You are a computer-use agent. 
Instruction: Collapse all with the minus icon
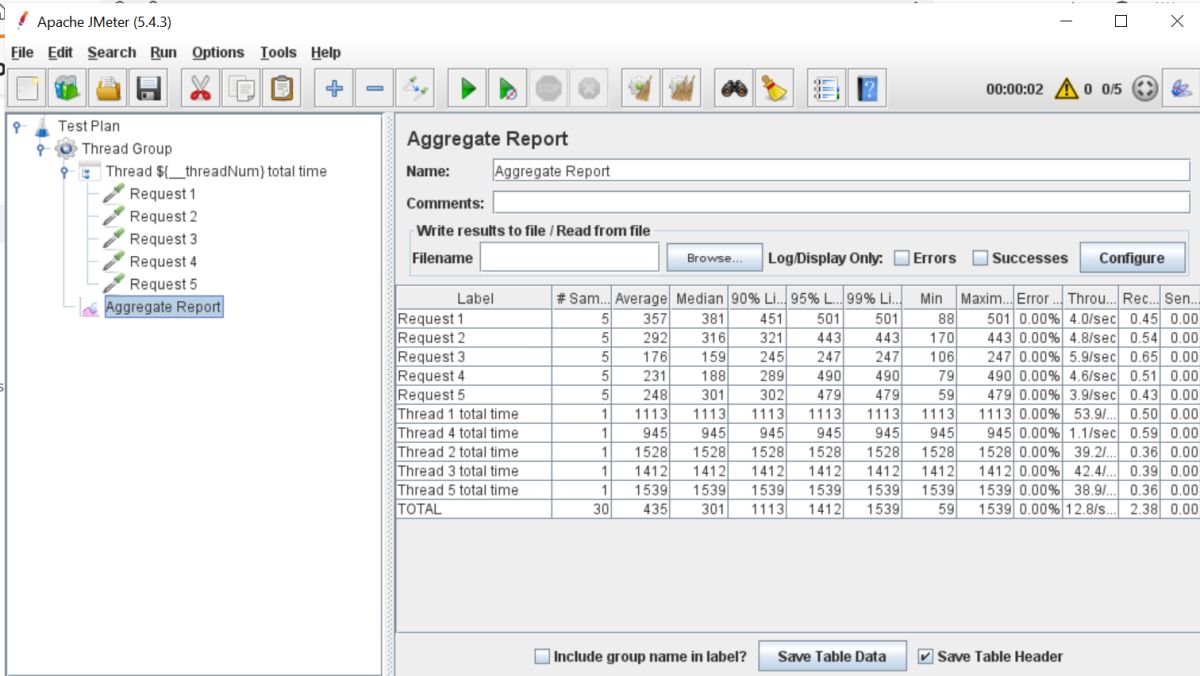click(374, 89)
